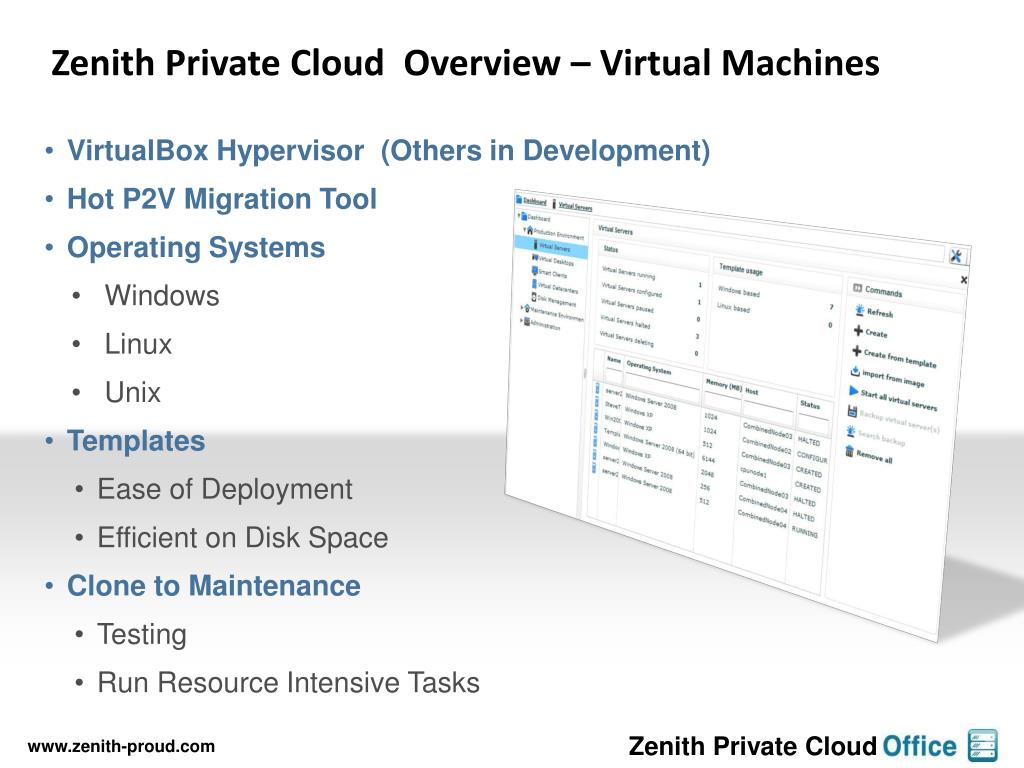
Task: Click the plus icon for Create from template
Action: point(856,351)
